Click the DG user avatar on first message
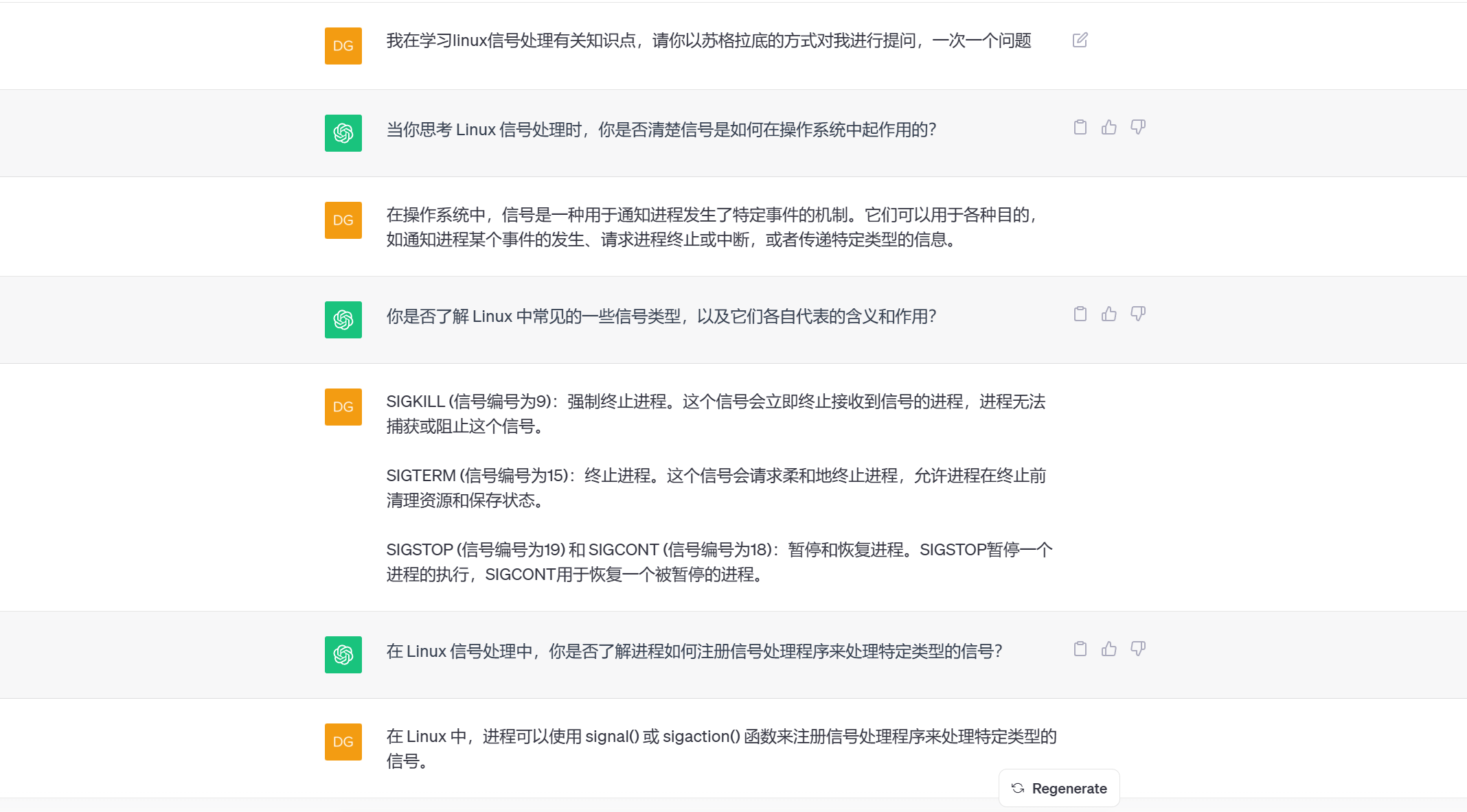Screen dimensions: 1467x812 pos(343,46)
